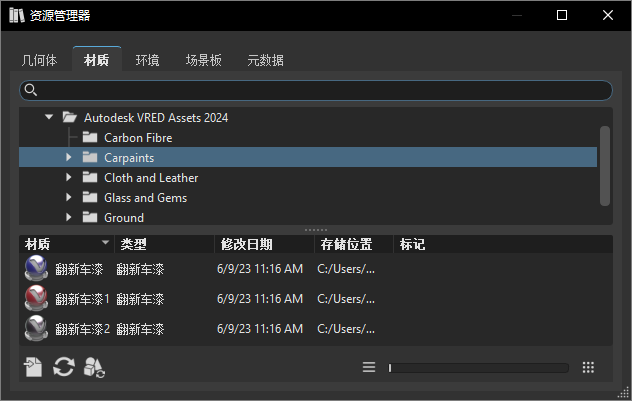Viewport: 632px width, 401px height.
Task: Select the Carpaints tree item label
Action: [129, 158]
